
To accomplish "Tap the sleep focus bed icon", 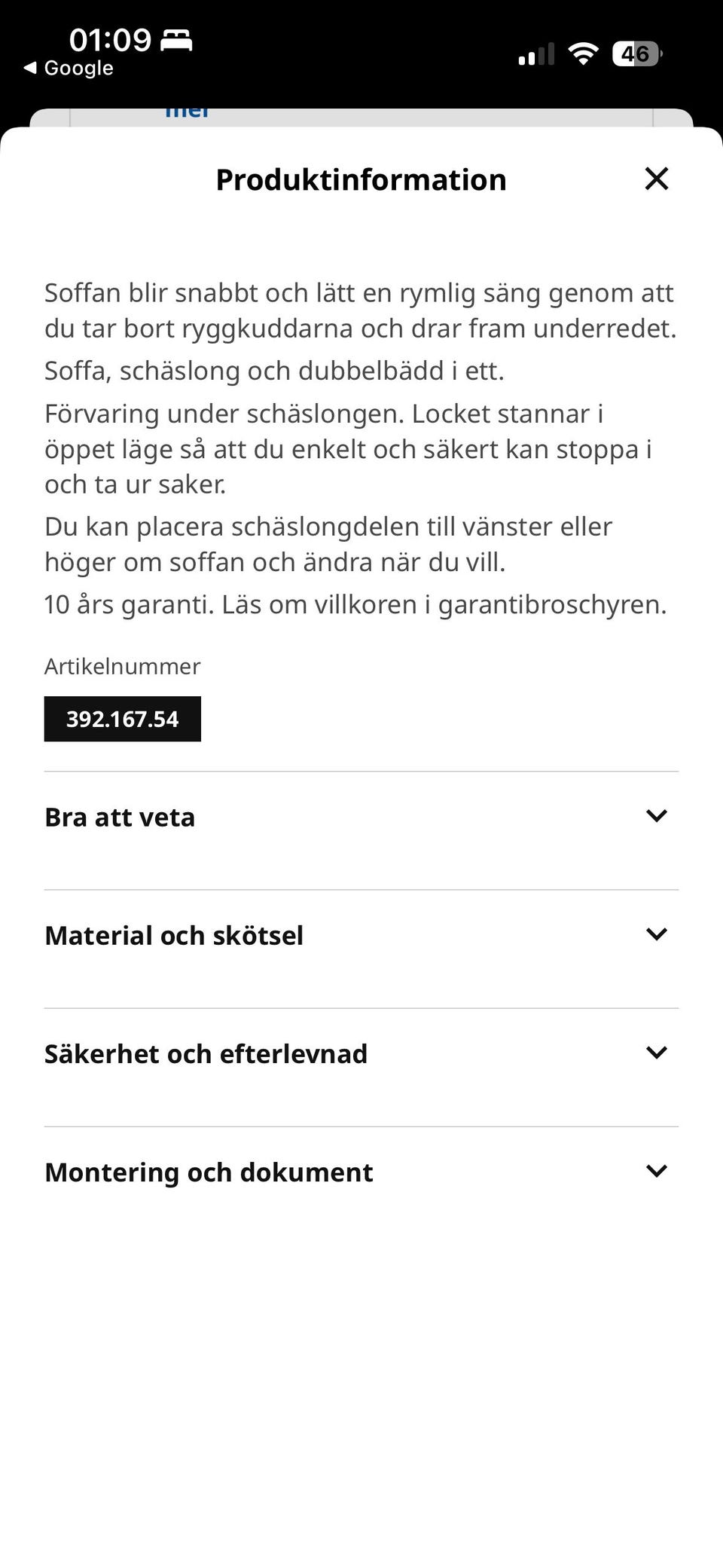I will coord(177,40).
